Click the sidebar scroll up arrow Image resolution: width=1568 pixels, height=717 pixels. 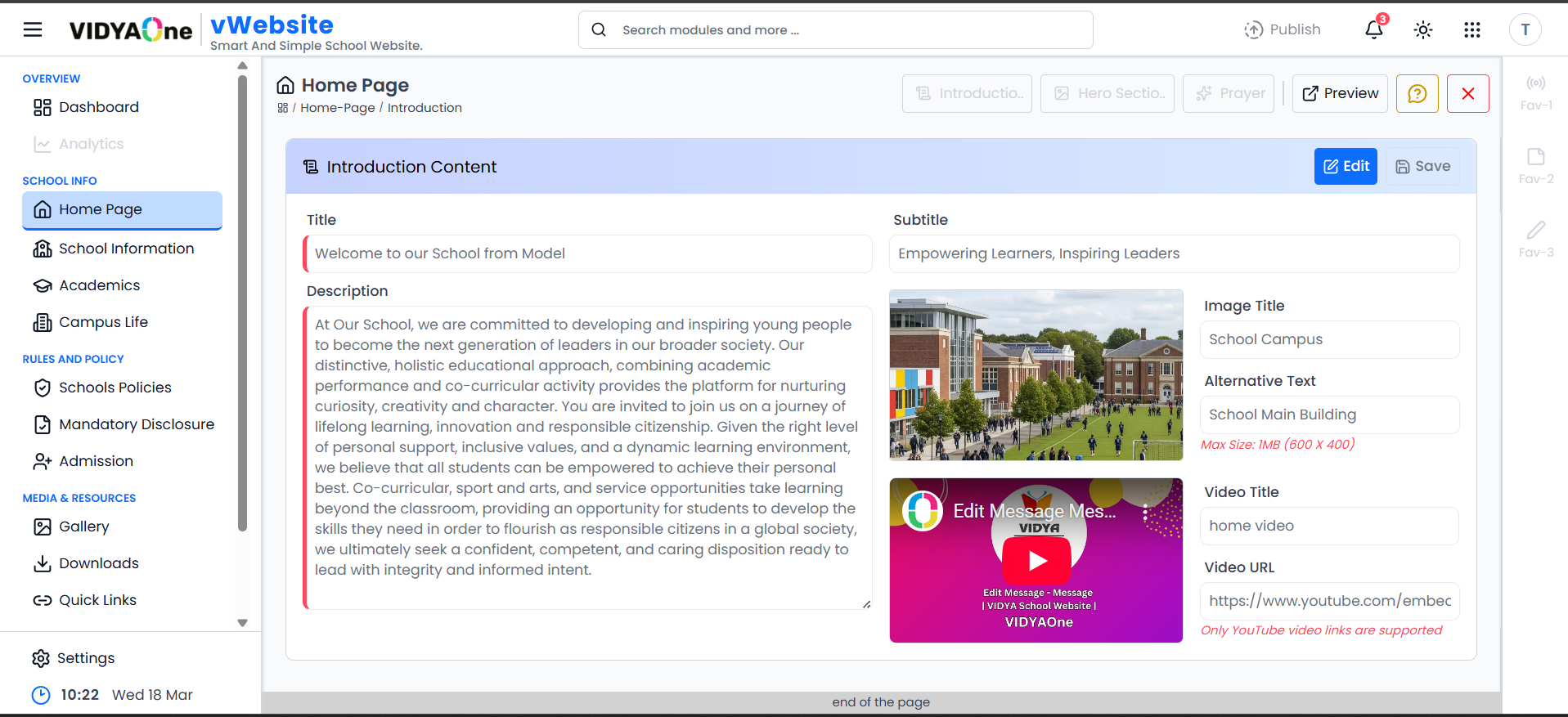pos(242,65)
